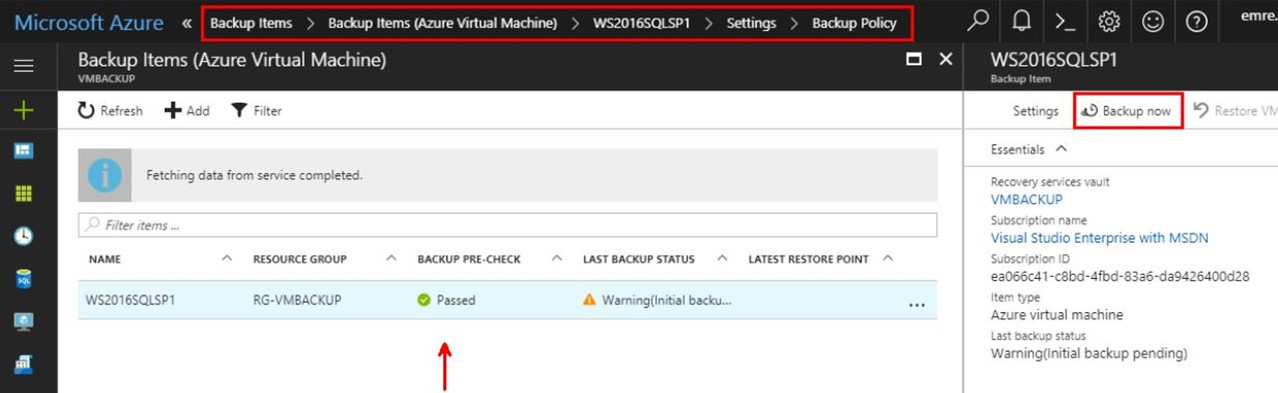Collapse the Essentials section
Viewport: 1278px width, 393px height.
(x=1061, y=149)
